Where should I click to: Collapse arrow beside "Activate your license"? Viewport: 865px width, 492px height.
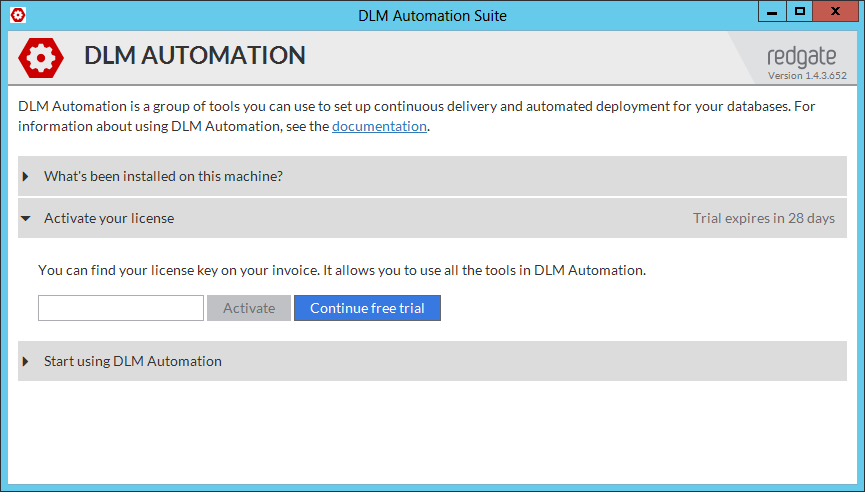[26, 218]
